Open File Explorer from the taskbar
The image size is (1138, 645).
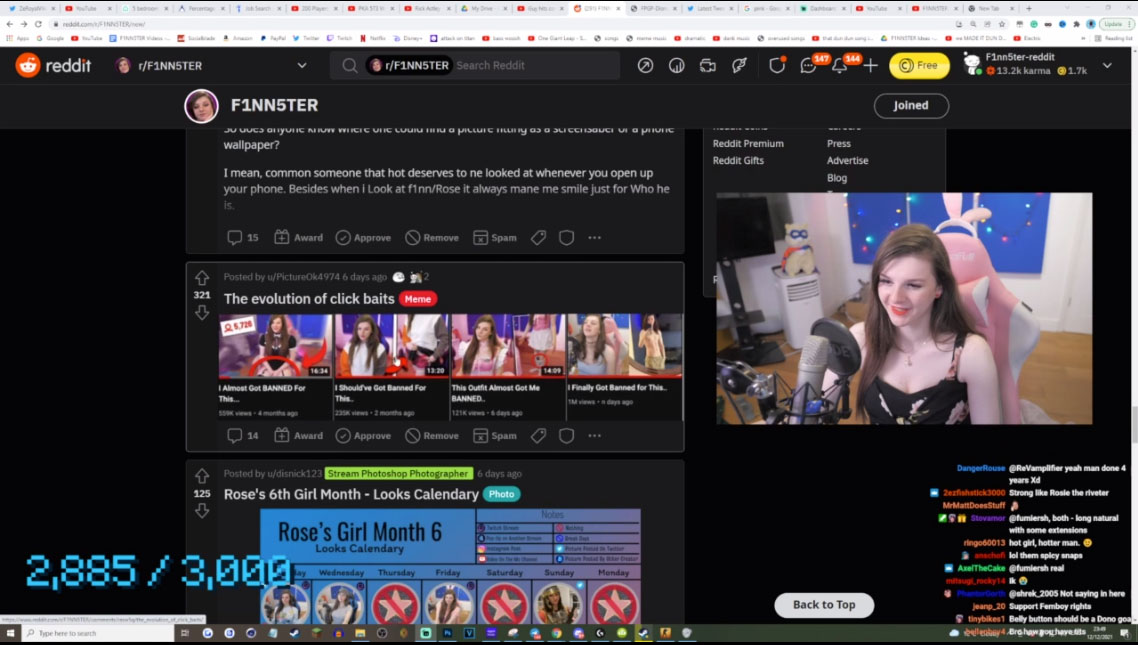pyautogui.click(x=360, y=633)
